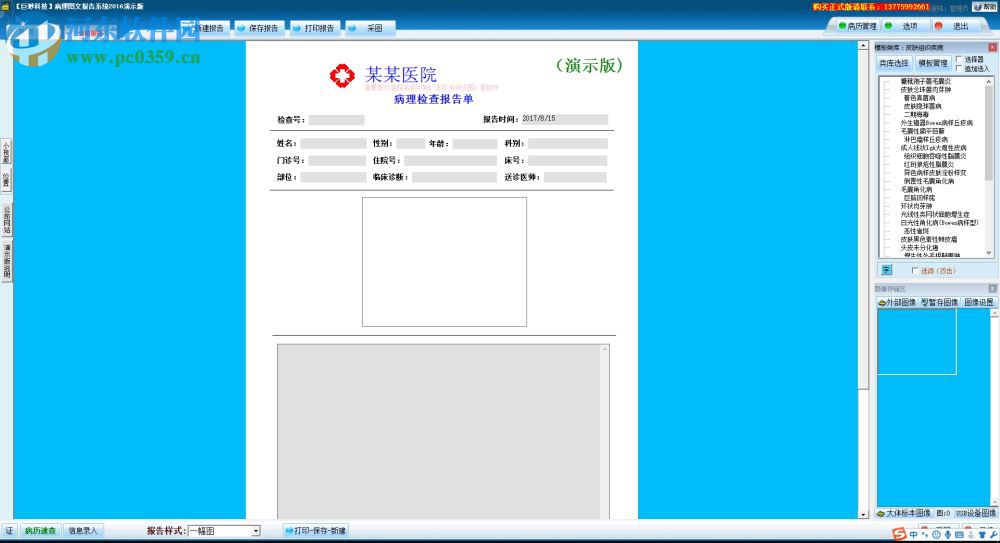Click the 性别 input field
The image size is (1000, 543).
tap(410, 144)
